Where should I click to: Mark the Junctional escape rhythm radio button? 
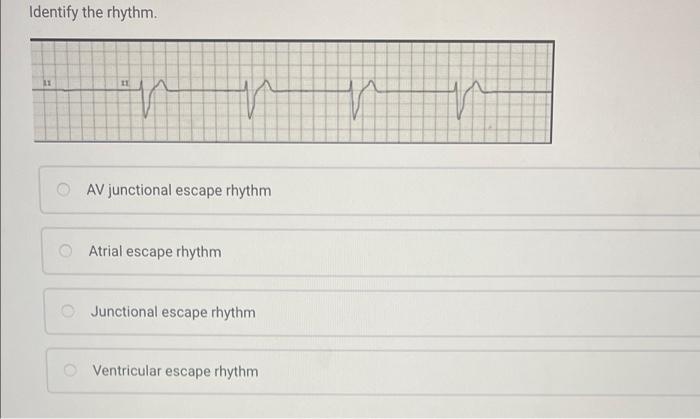[x=67, y=311]
